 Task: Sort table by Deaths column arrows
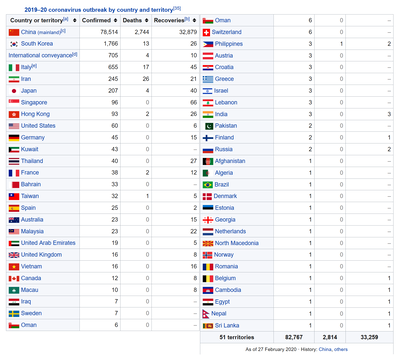click(147, 20)
